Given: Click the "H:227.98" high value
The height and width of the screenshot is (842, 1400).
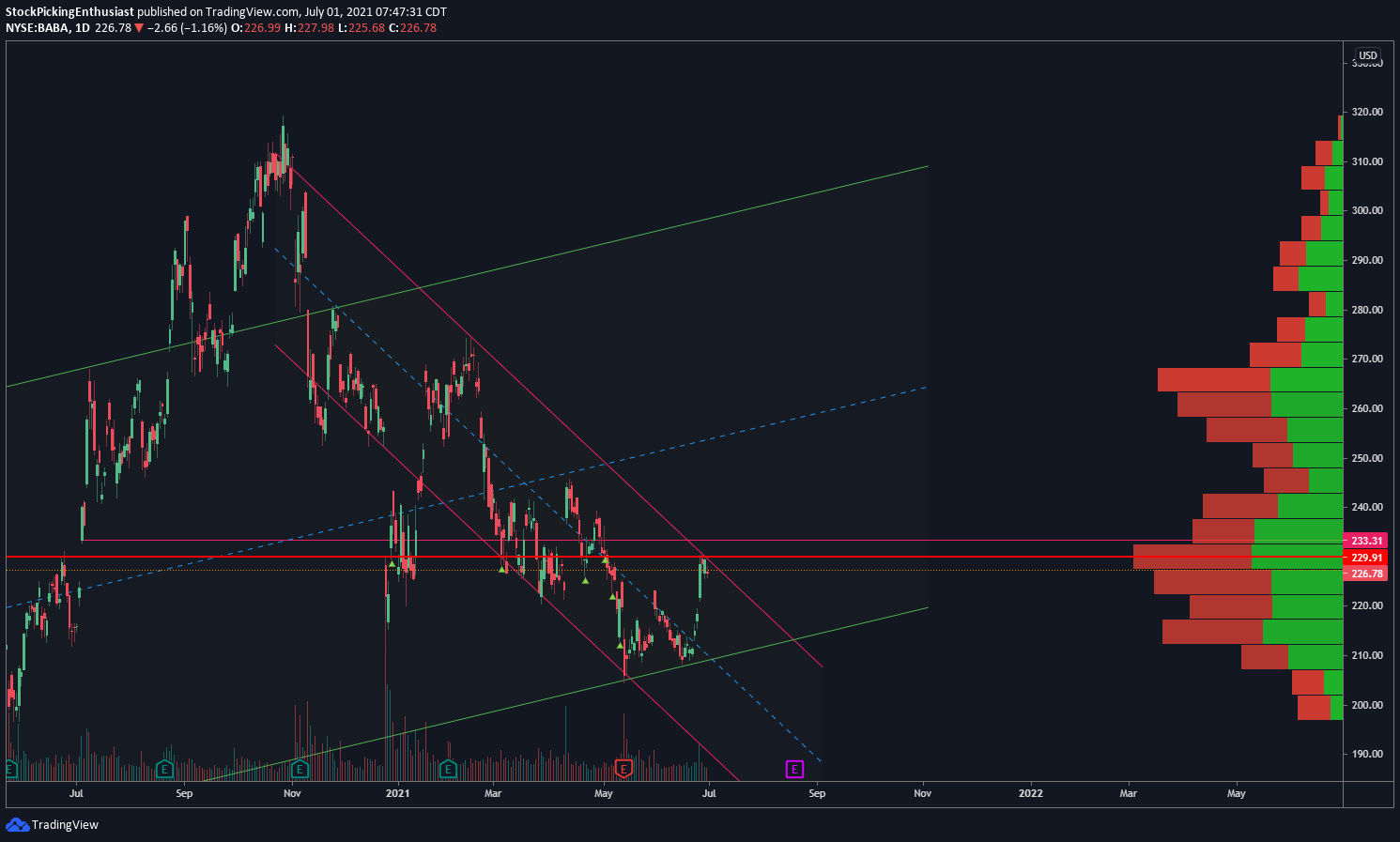Looking at the screenshot, I should click(x=309, y=28).
